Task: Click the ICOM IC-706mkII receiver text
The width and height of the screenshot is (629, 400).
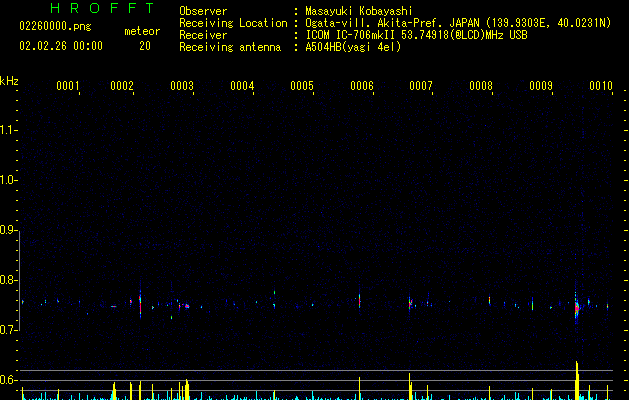Action: [416, 35]
